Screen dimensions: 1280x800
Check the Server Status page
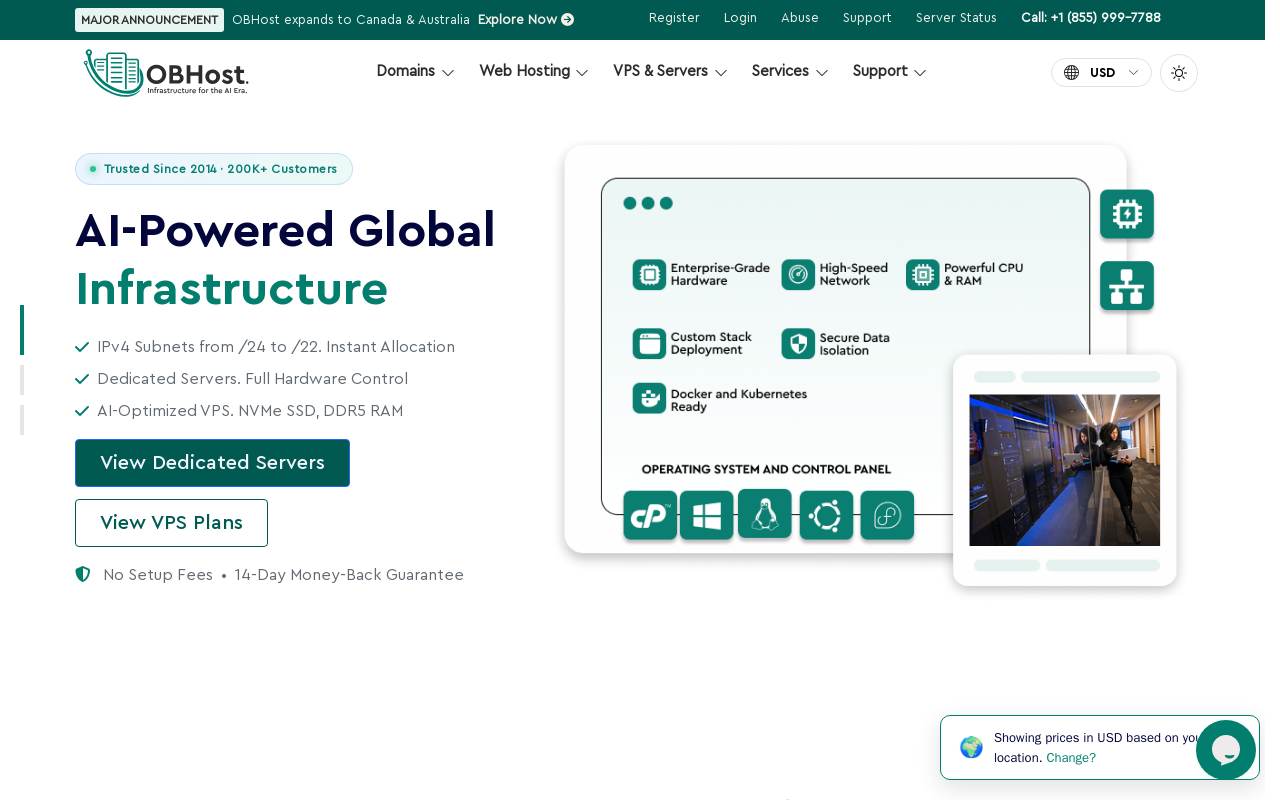[956, 18]
